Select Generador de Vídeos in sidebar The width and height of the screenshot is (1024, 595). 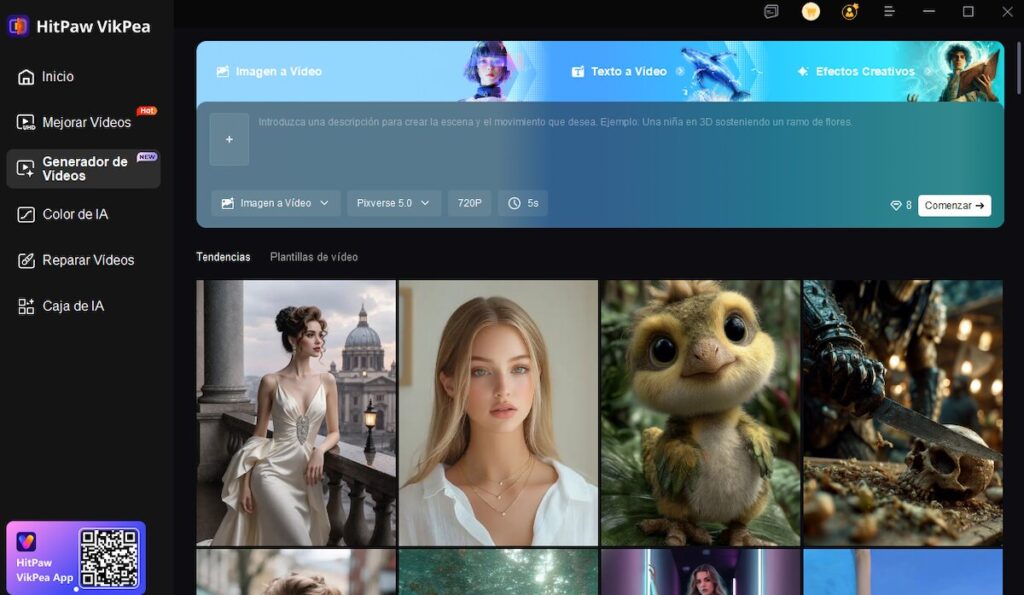[84, 169]
